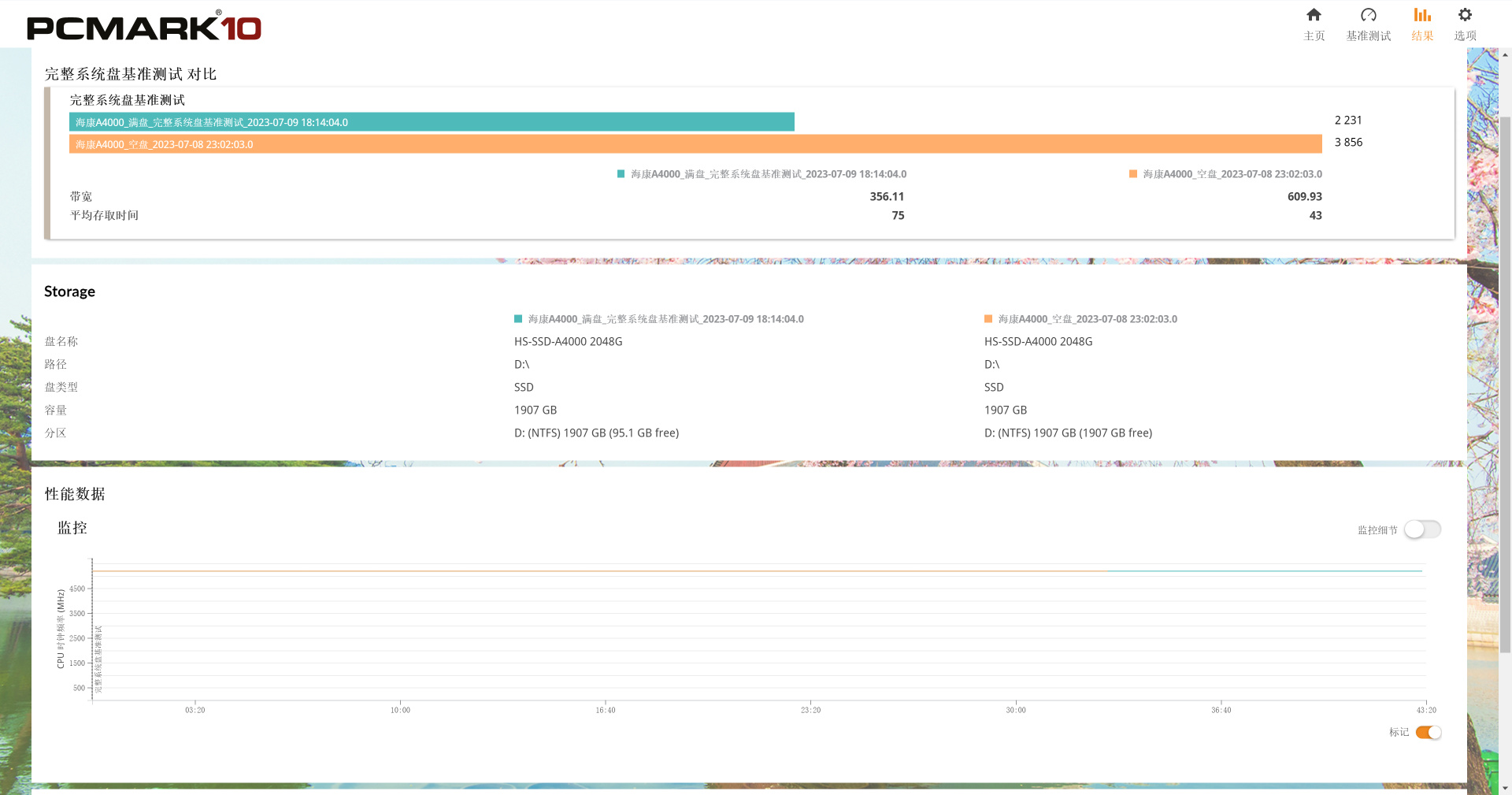Viewport: 1512px width, 795px height.
Task: Click the access time value 43
Action: 1316,216
